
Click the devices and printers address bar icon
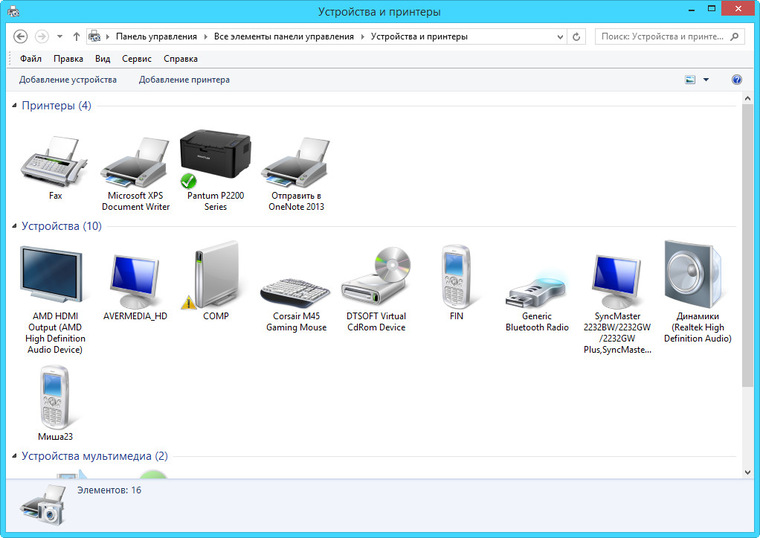pyautogui.click(x=95, y=36)
